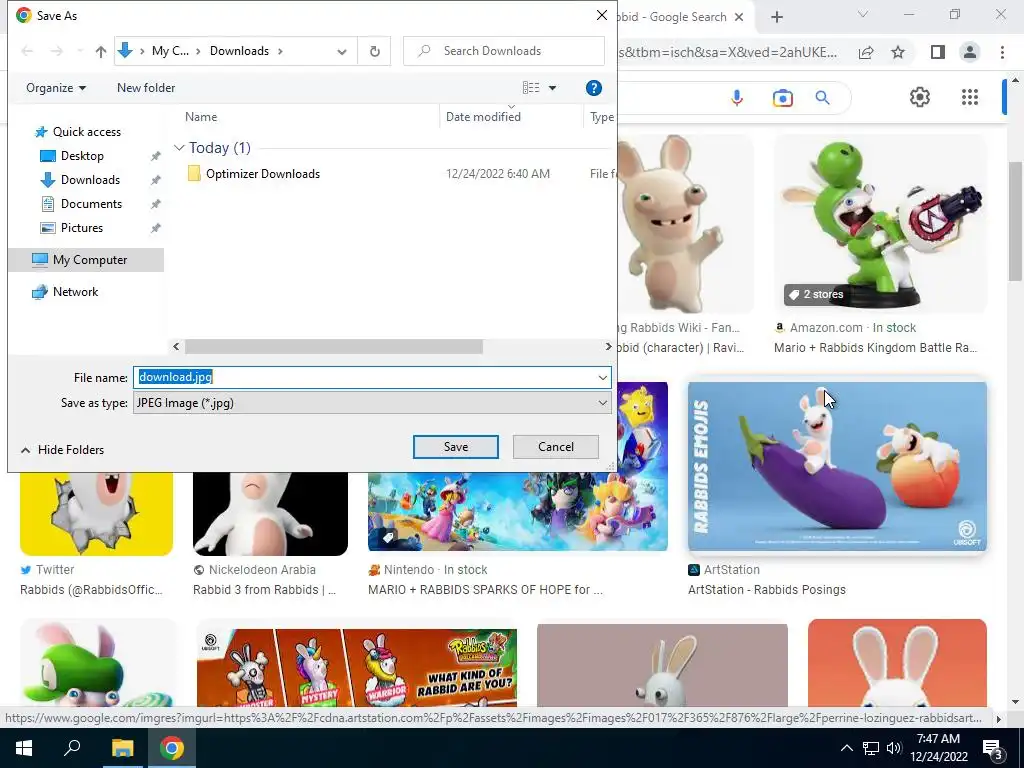This screenshot has height=768, width=1024.
Task: Open taskbar search
Action: tap(72, 748)
